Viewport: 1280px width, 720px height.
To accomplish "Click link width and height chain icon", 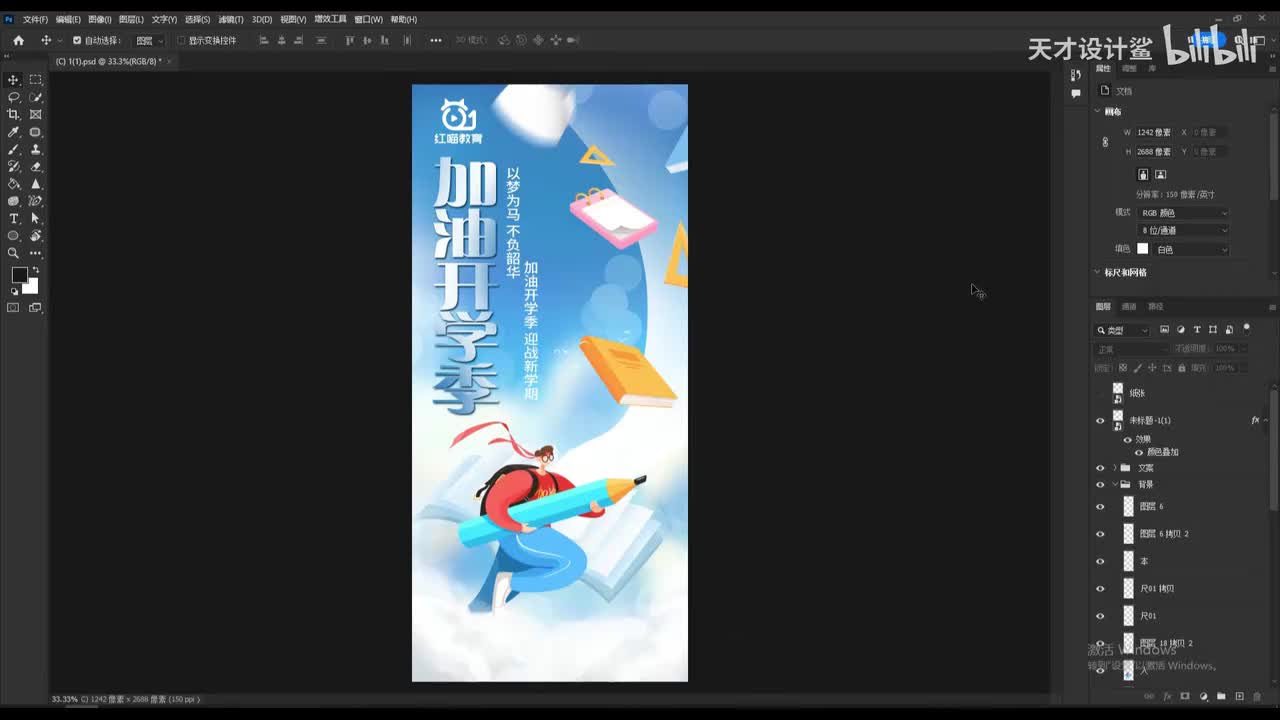I will pos(1105,142).
